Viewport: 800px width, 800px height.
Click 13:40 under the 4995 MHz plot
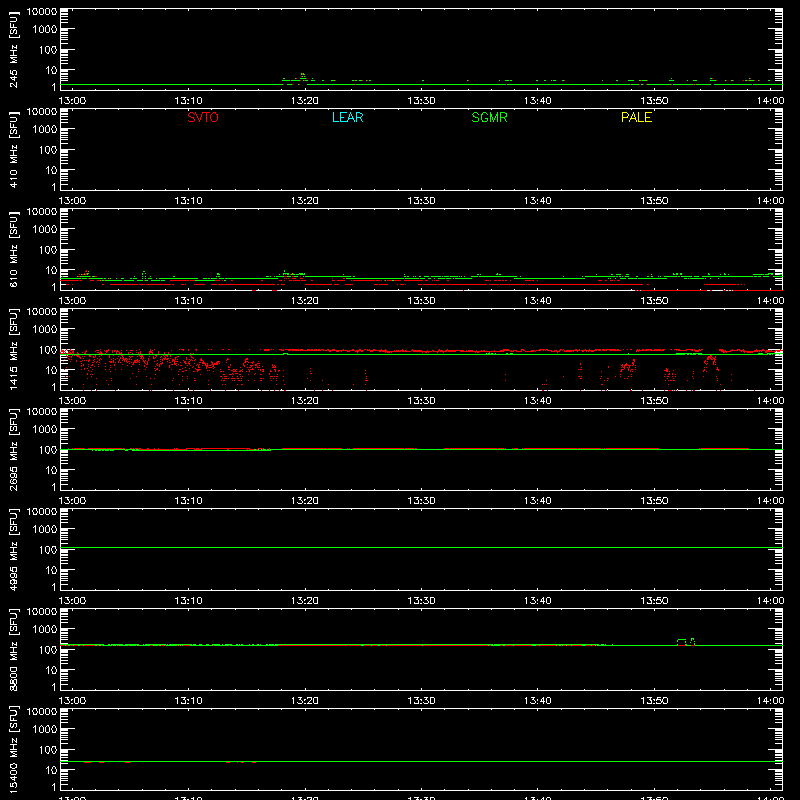tap(537, 601)
